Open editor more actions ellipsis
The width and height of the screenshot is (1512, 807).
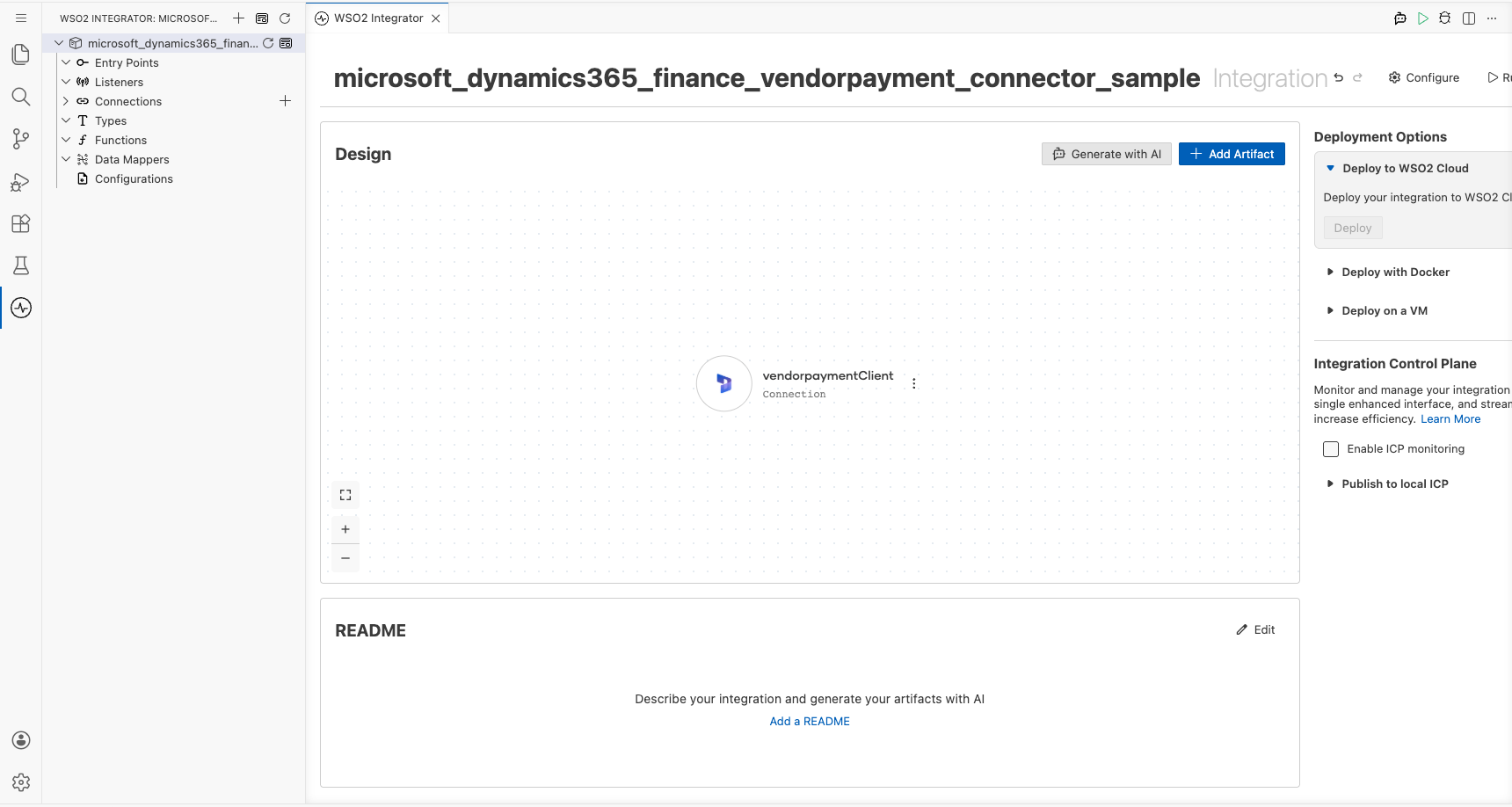pos(1492,18)
